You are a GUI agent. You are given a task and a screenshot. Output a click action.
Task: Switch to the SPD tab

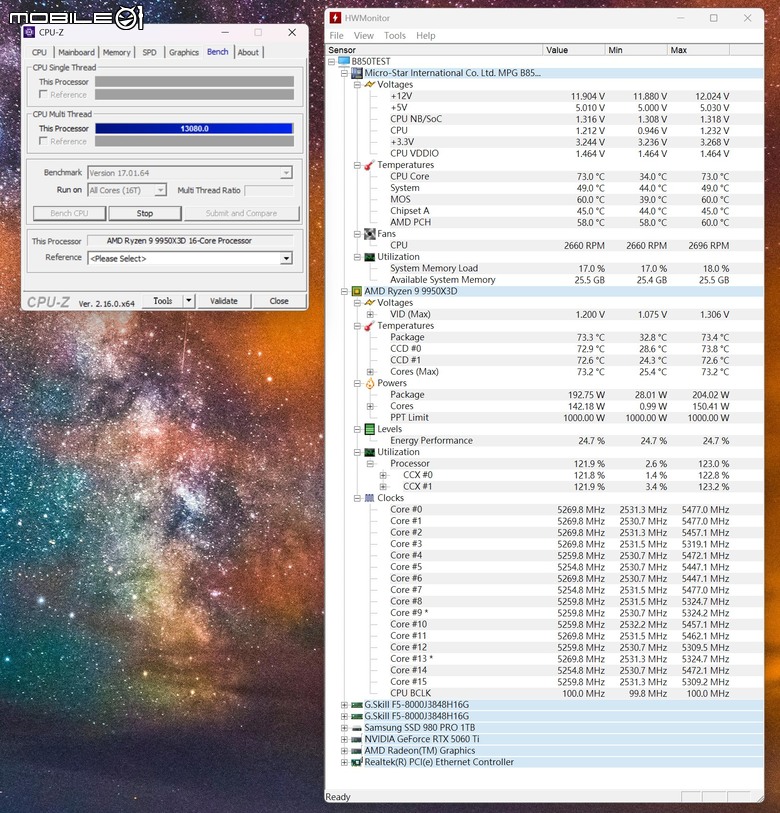tap(149, 52)
